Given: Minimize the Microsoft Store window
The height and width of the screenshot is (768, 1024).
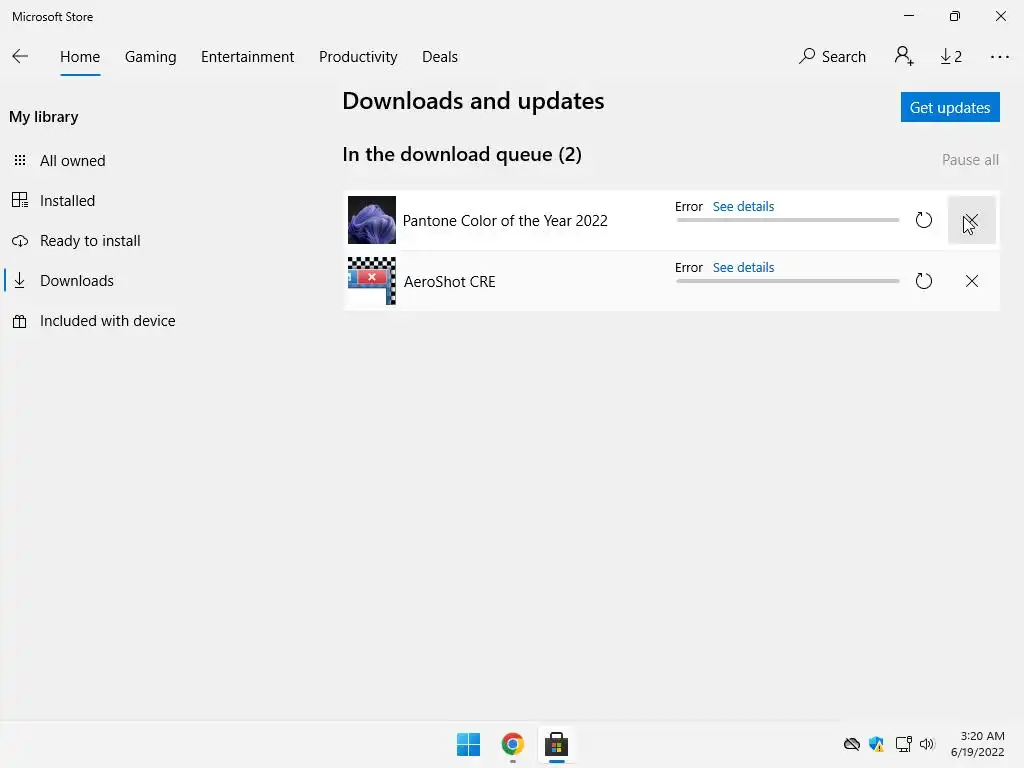Looking at the screenshot, I should click(908, 16).
